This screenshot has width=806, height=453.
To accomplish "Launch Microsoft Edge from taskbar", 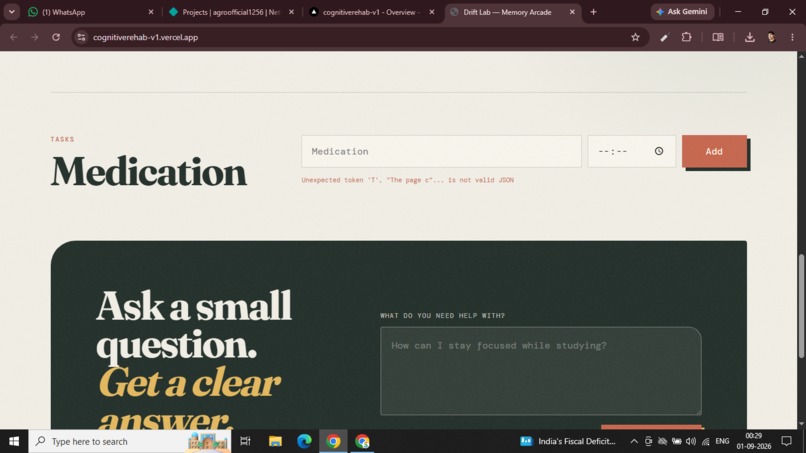I will click(x=304, y=441).
